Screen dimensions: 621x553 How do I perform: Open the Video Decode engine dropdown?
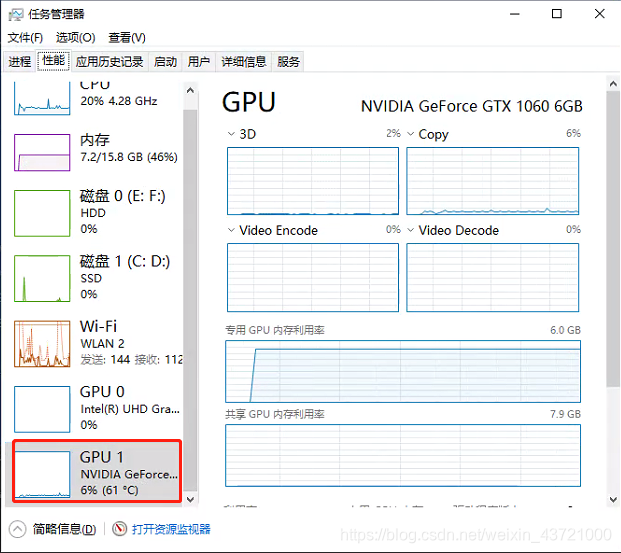(411, 230)
